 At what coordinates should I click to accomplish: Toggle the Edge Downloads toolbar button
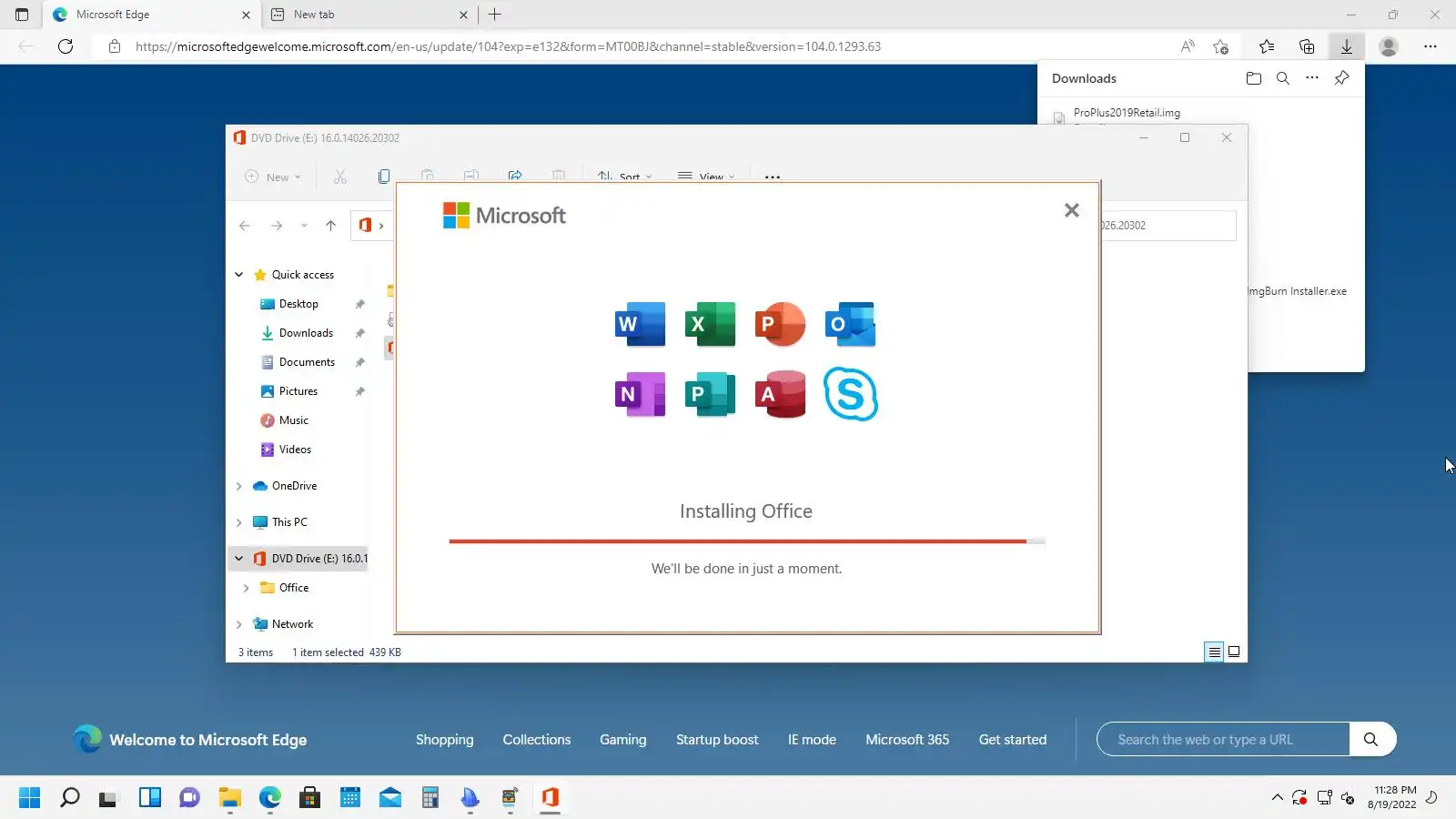(x=1347, y=46)
